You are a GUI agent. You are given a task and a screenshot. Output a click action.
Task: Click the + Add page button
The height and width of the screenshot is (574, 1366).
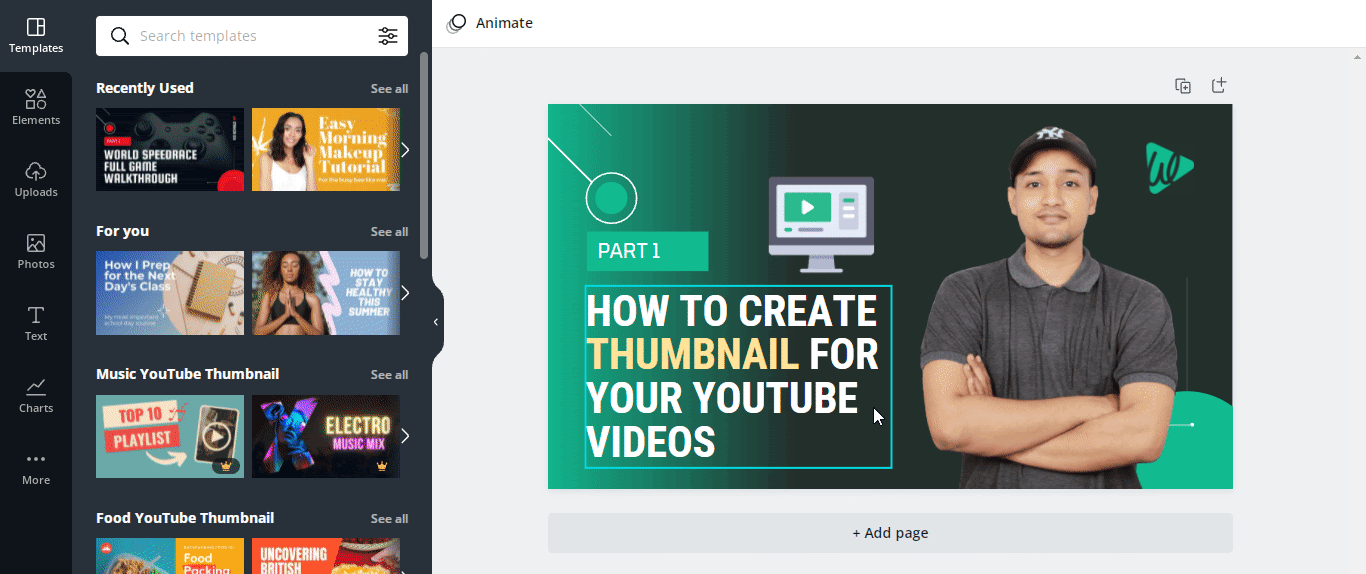point(890,533)
